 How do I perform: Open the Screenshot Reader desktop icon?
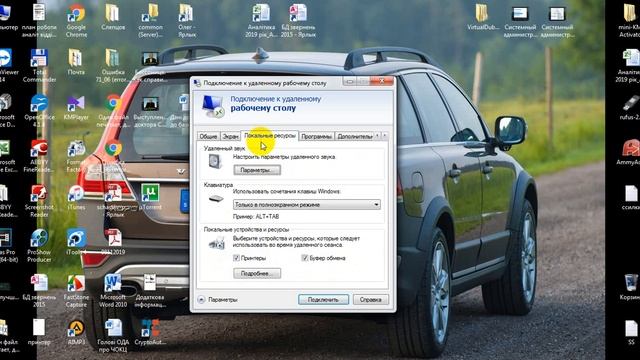tap(39, 201)
